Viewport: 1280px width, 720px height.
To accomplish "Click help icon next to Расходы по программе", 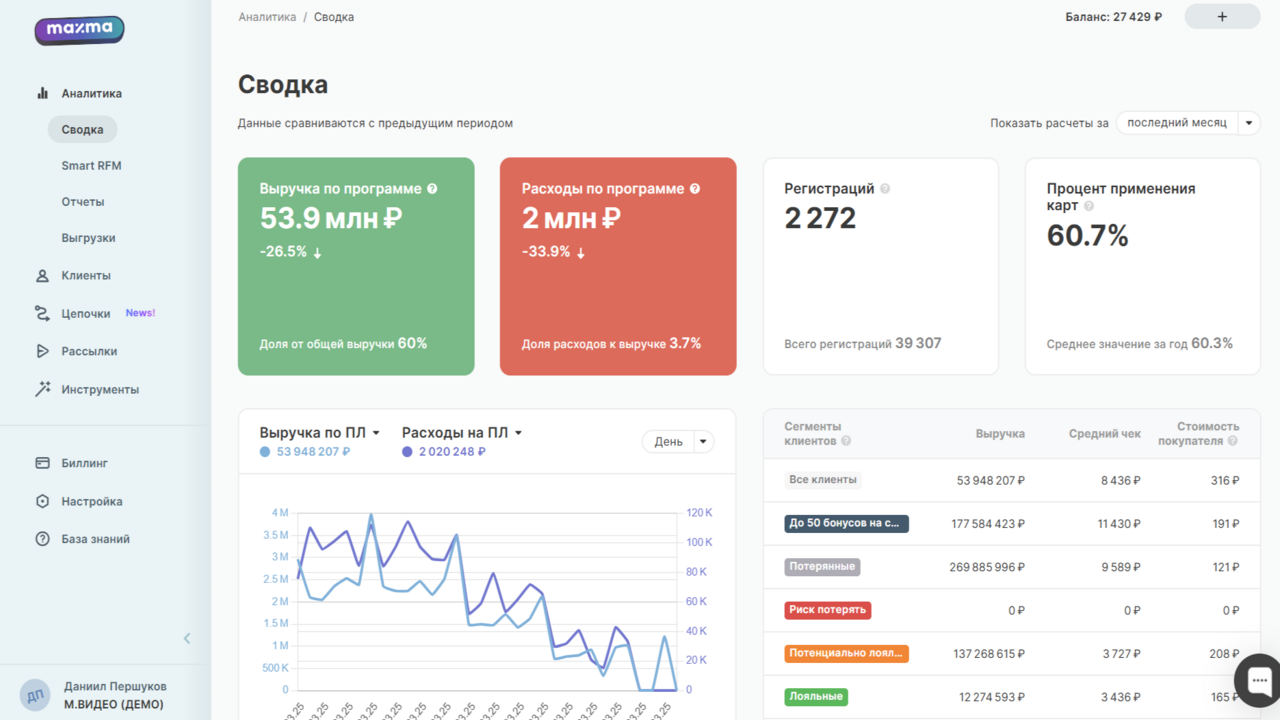I will pos(695,188).
